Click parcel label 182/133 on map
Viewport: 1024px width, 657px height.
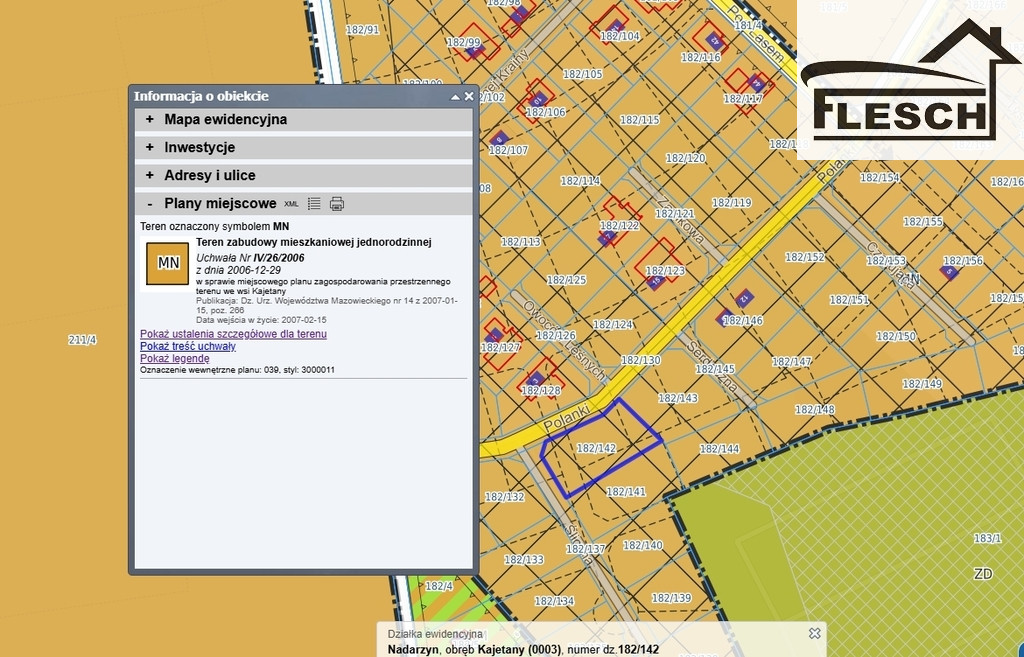[x=524, y=560]
